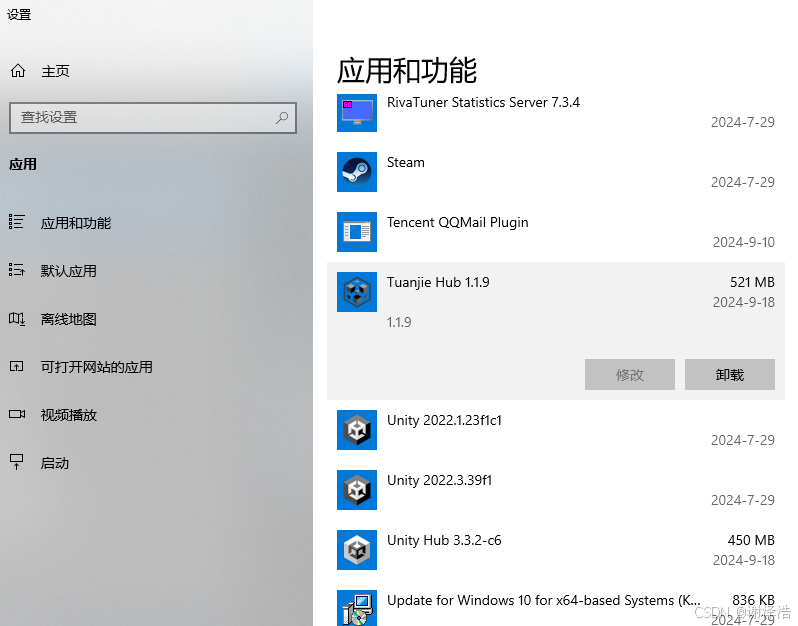Open the 主页 home page
The image size is (798, 626).
click(55, 71)
